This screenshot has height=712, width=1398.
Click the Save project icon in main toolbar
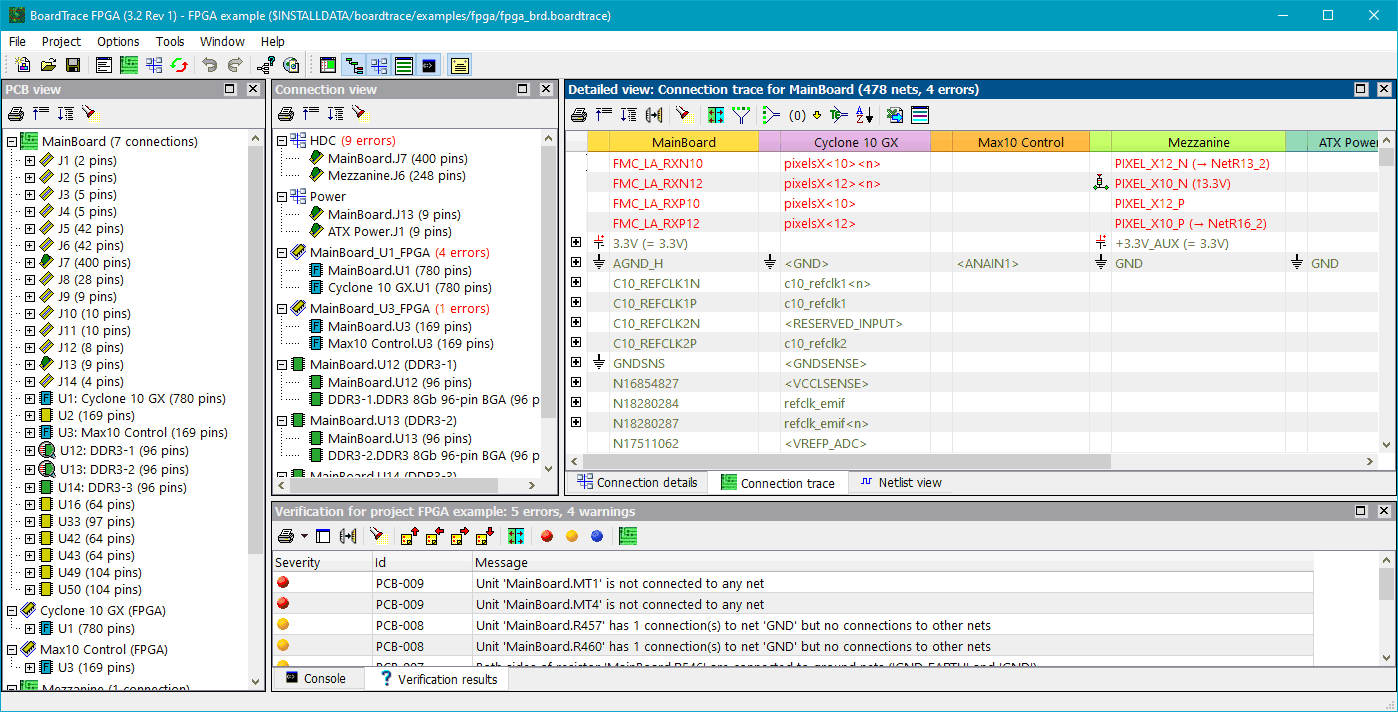(x=73, y=66)
